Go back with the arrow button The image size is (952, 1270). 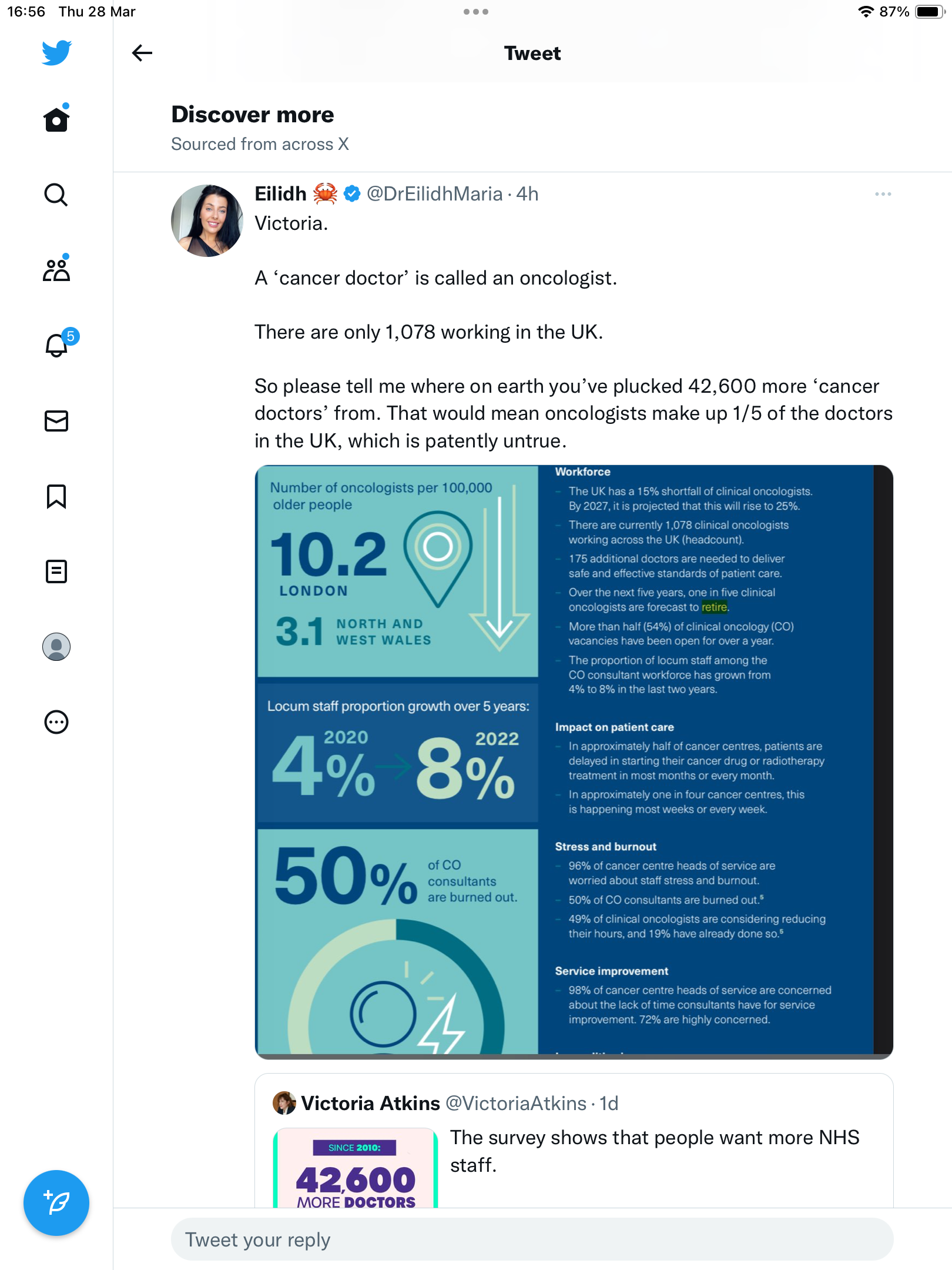(x=142, y=53)
